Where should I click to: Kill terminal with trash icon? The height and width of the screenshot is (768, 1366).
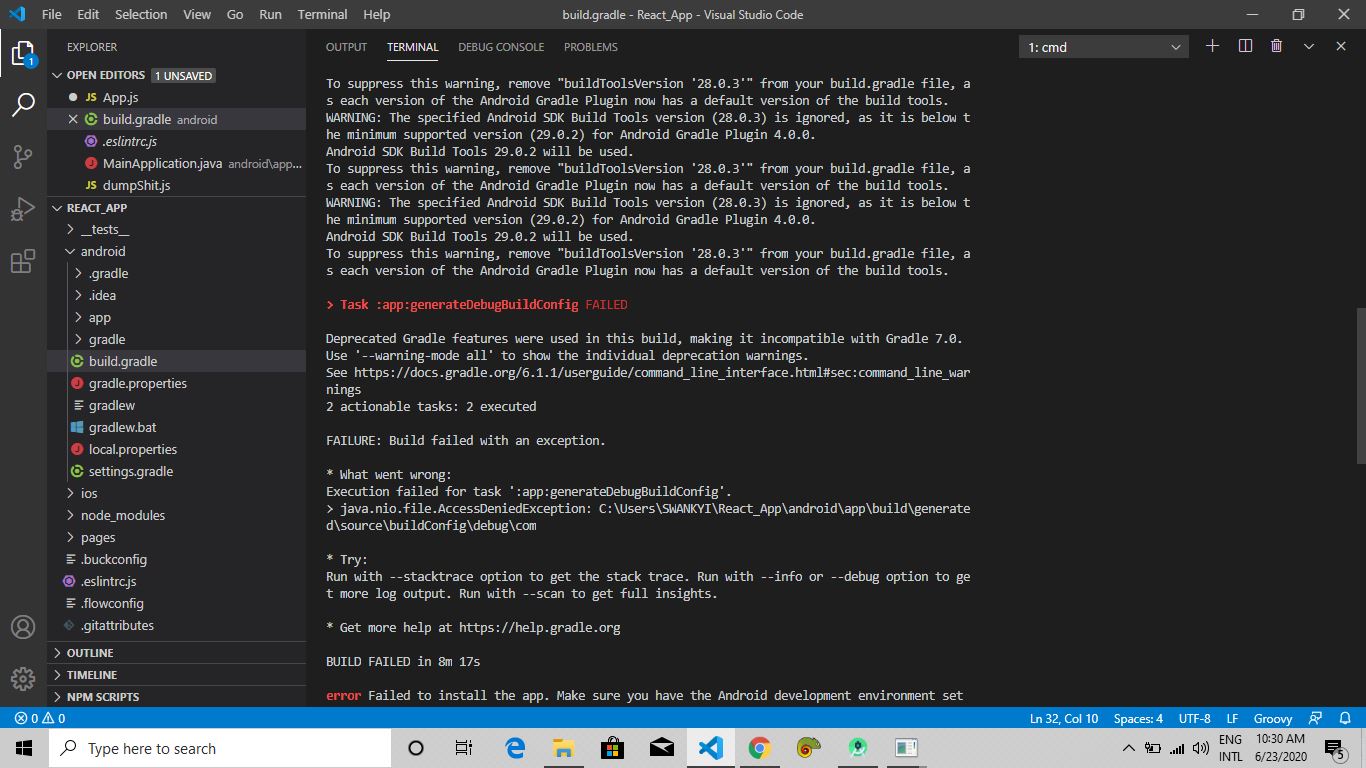click(1277, 46)
